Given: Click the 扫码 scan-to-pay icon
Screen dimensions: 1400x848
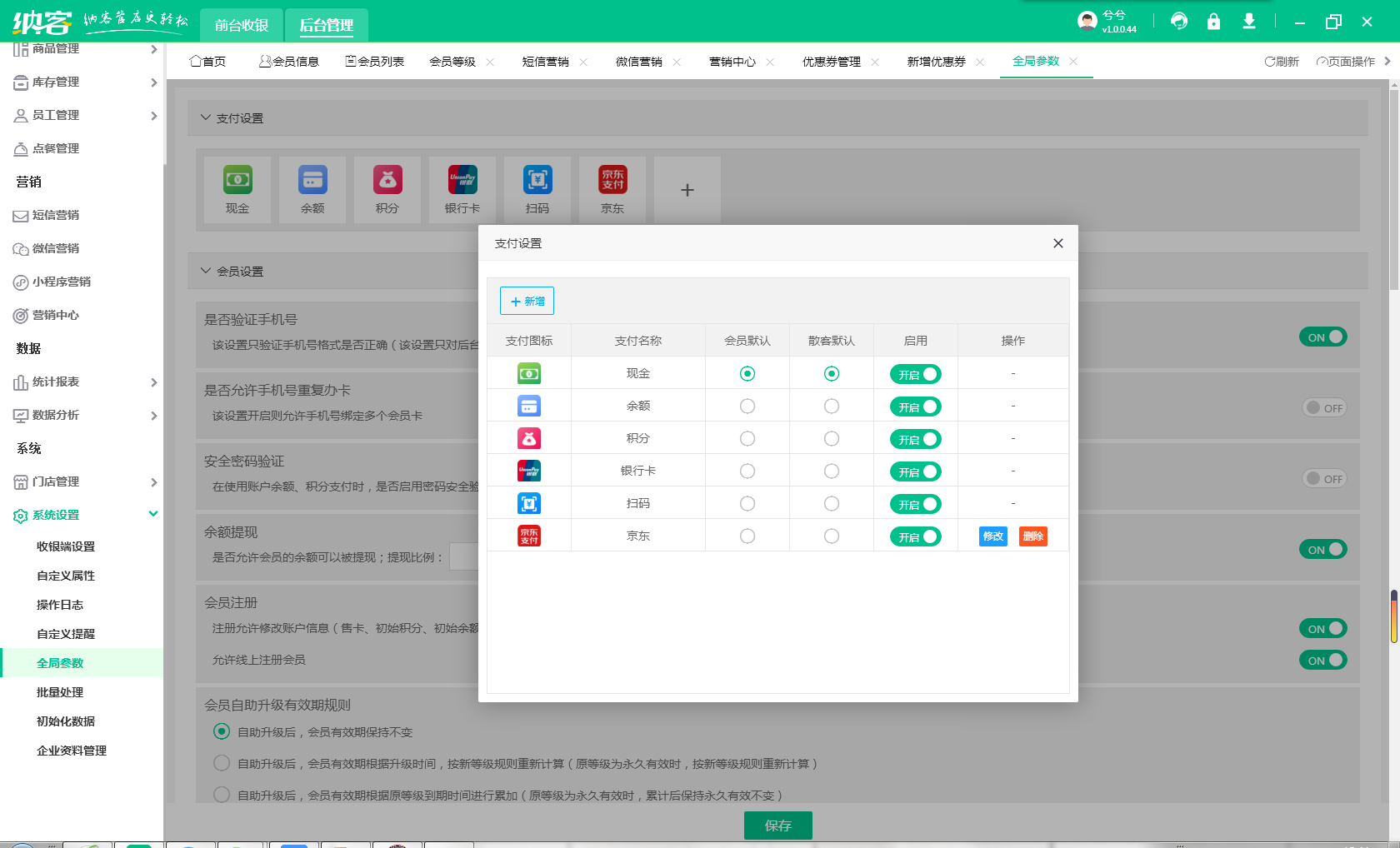Looking at the screenshot, I should [x=528, y=503].
